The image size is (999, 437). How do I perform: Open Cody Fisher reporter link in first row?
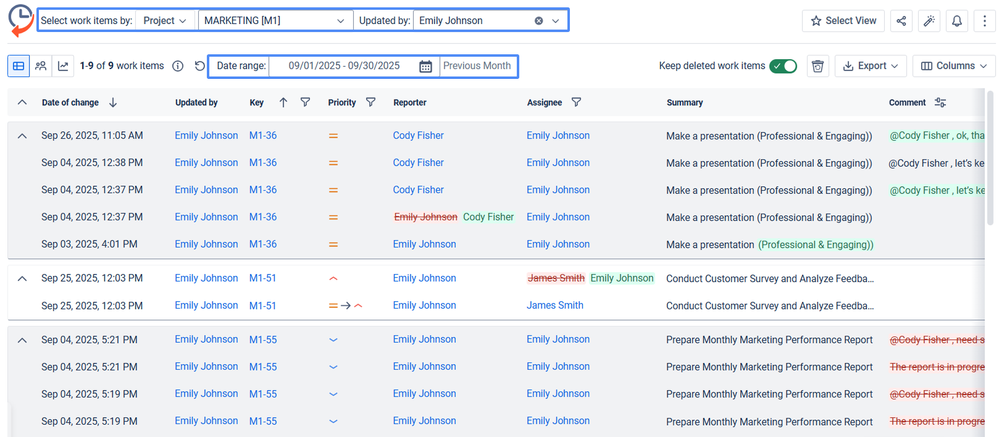[418, 135]
